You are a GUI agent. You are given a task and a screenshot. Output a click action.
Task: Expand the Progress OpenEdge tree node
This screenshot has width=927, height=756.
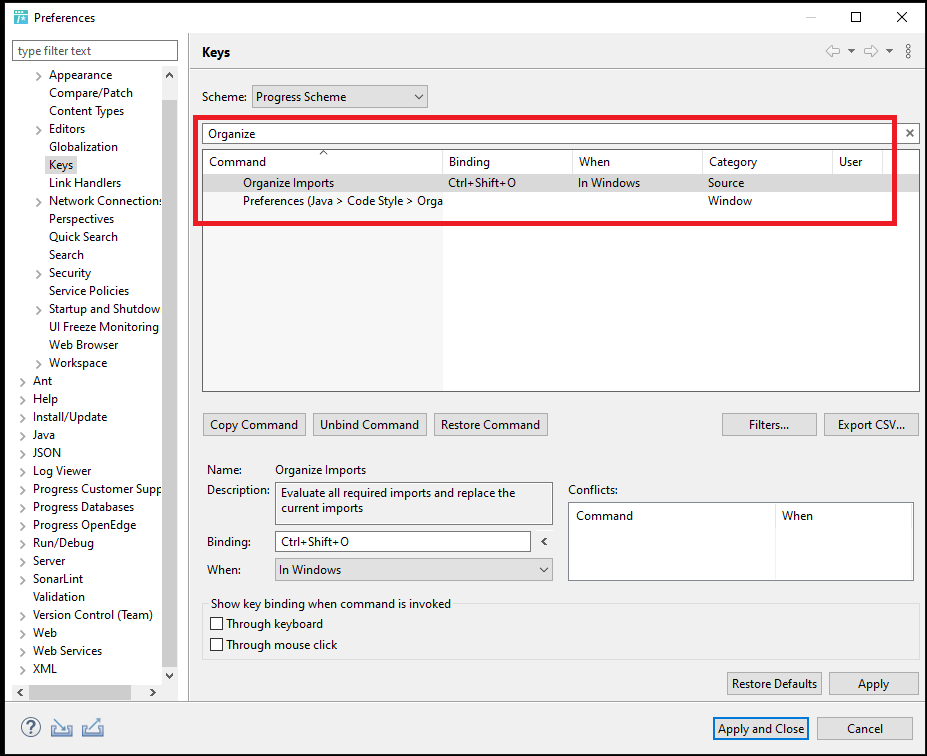click(22, 525)
